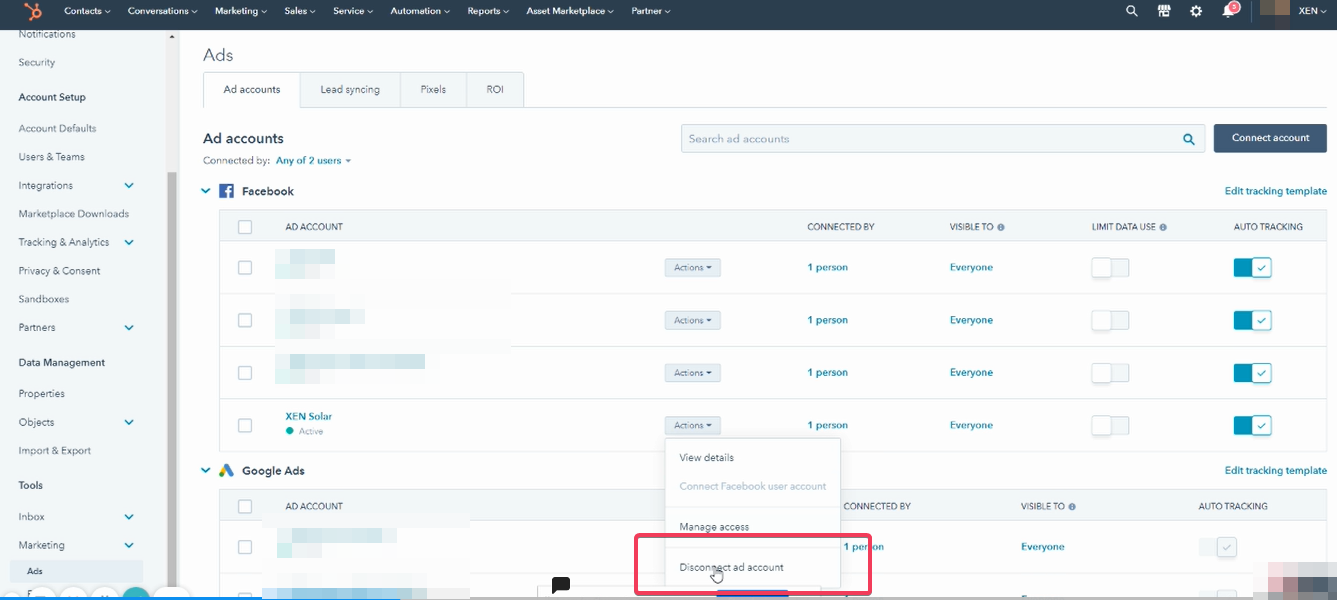Click the HubSpot sprocket logo

click(32, 11)
